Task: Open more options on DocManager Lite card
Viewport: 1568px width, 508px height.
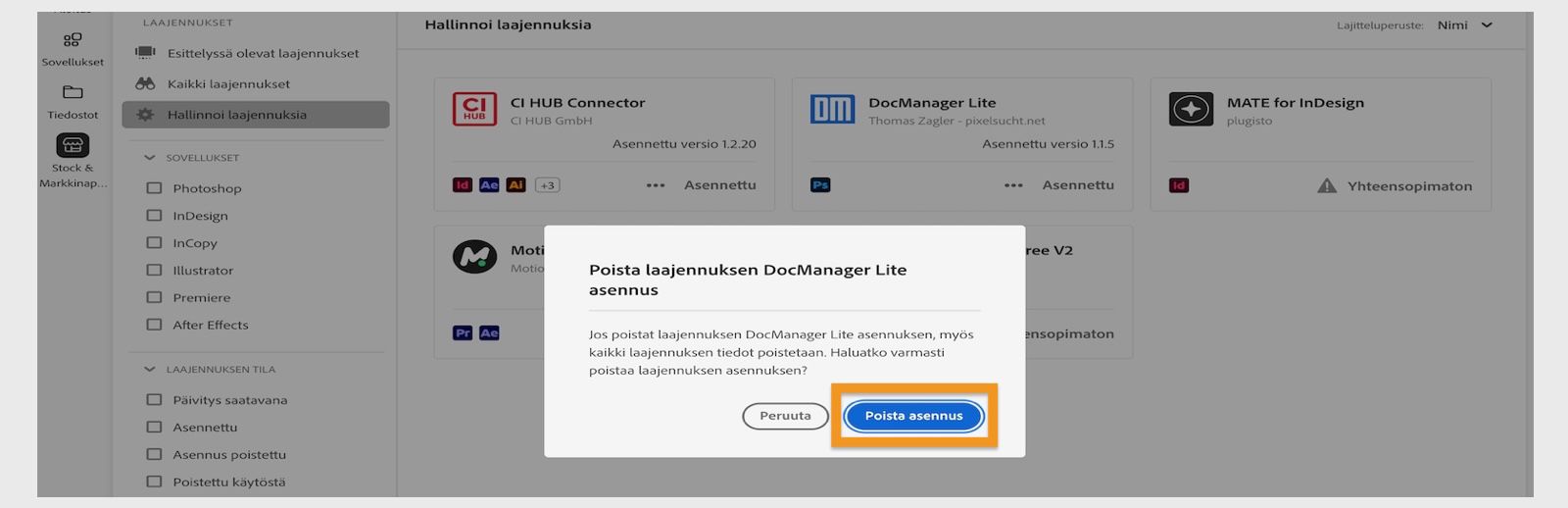Action: pyautogui.click(x=1013, y=185)
